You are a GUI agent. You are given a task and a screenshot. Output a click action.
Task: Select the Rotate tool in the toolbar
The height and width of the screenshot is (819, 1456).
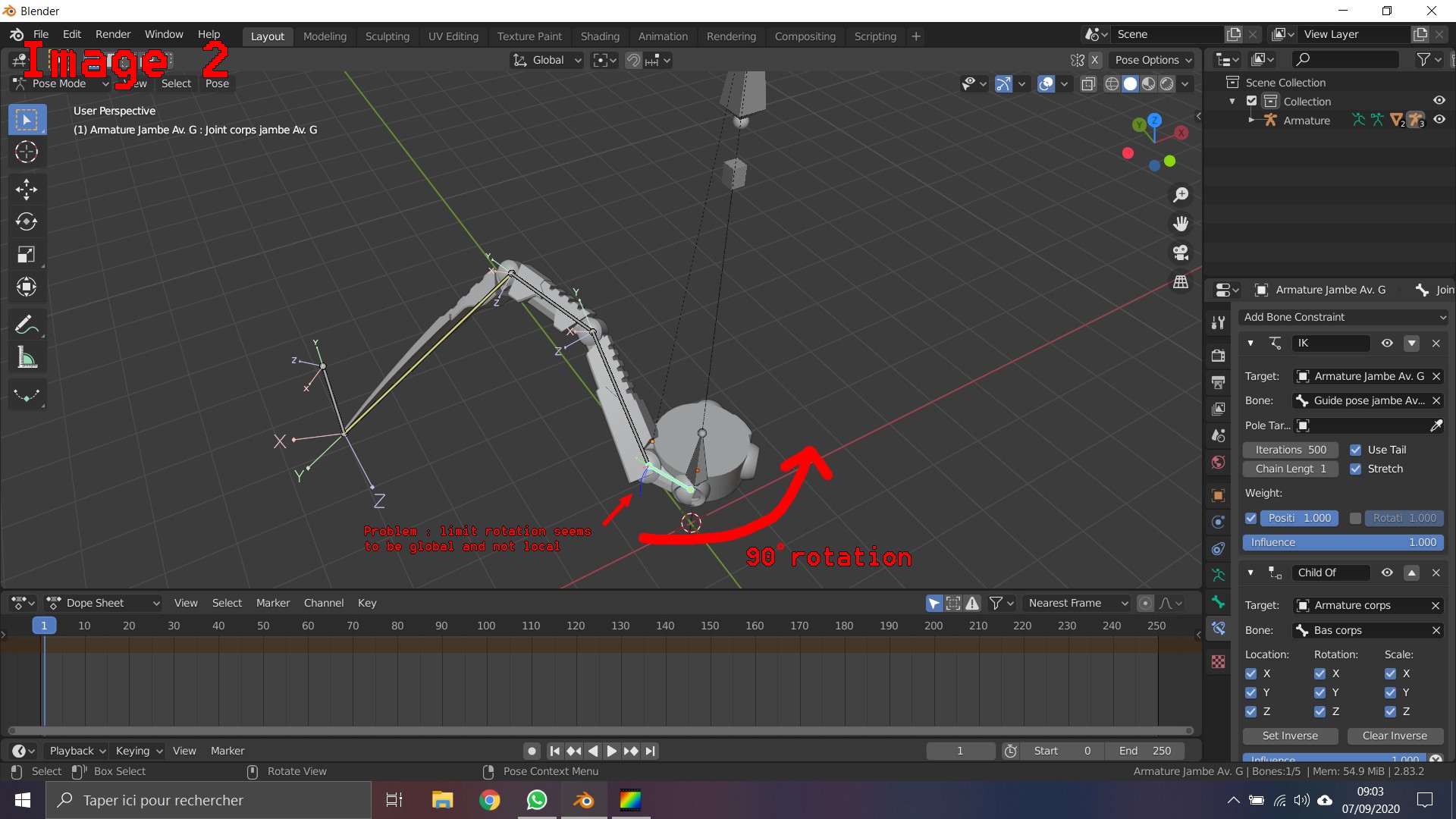(27, 222)
